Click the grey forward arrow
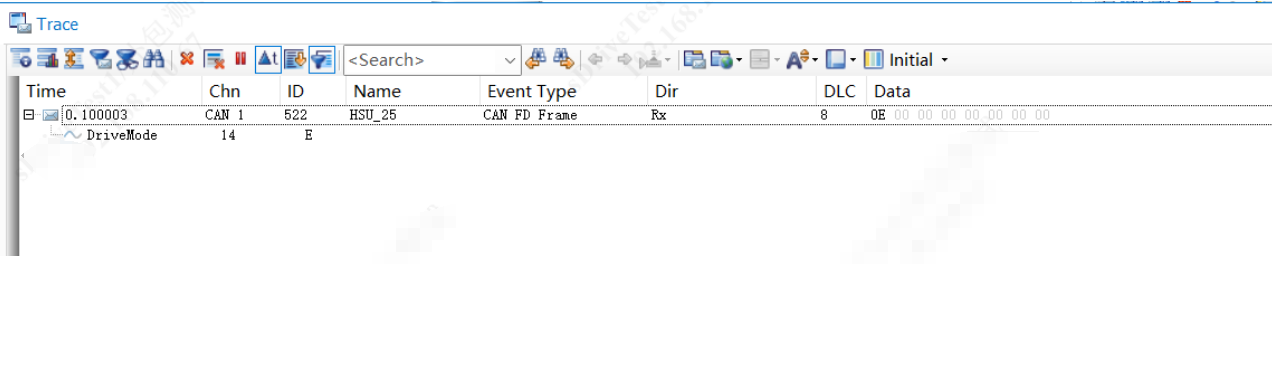1272x379 pixels. pyautogui.click(x=625, y=60)
